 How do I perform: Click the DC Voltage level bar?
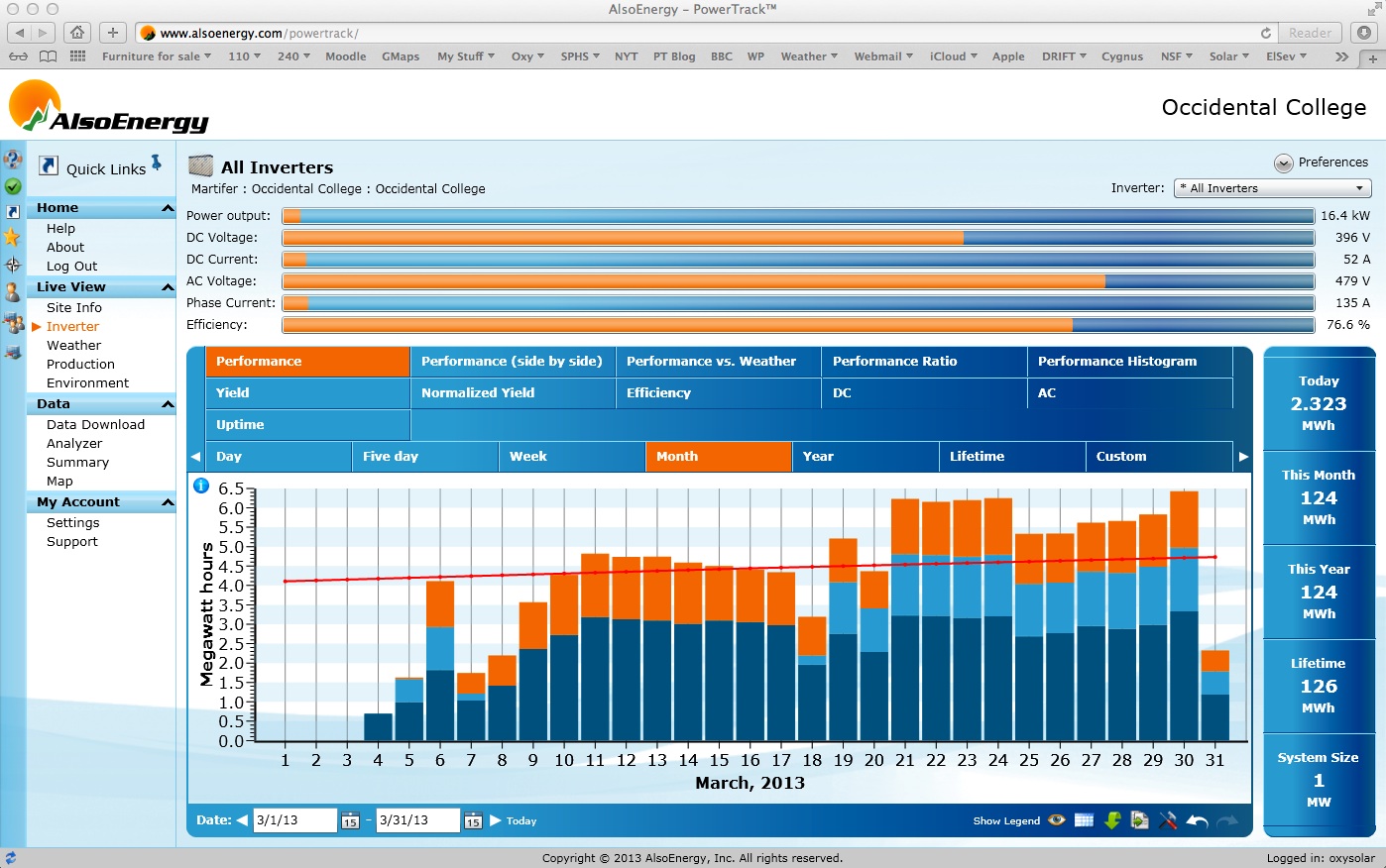[798, 238]
